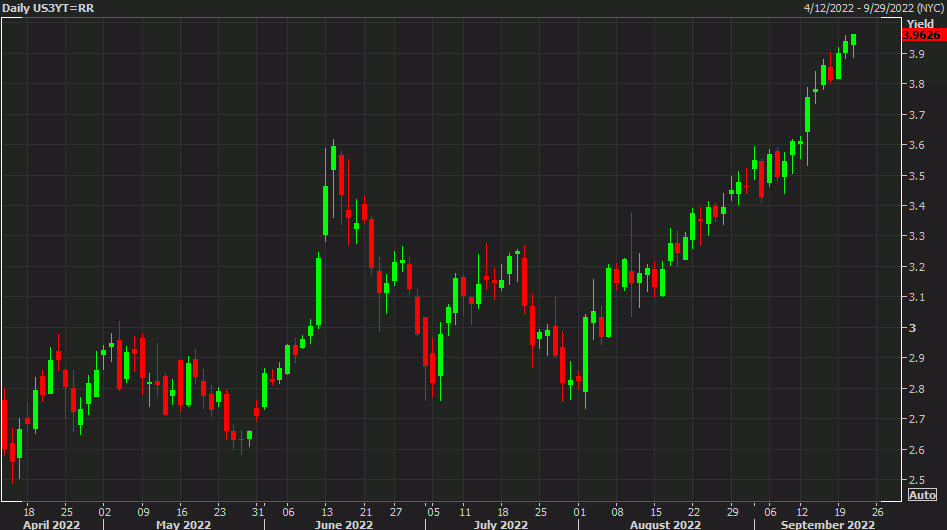Select the July 2022 month label
Image resolution: width=947 pixels, height=530 pixels.
(x=500, y=523)
